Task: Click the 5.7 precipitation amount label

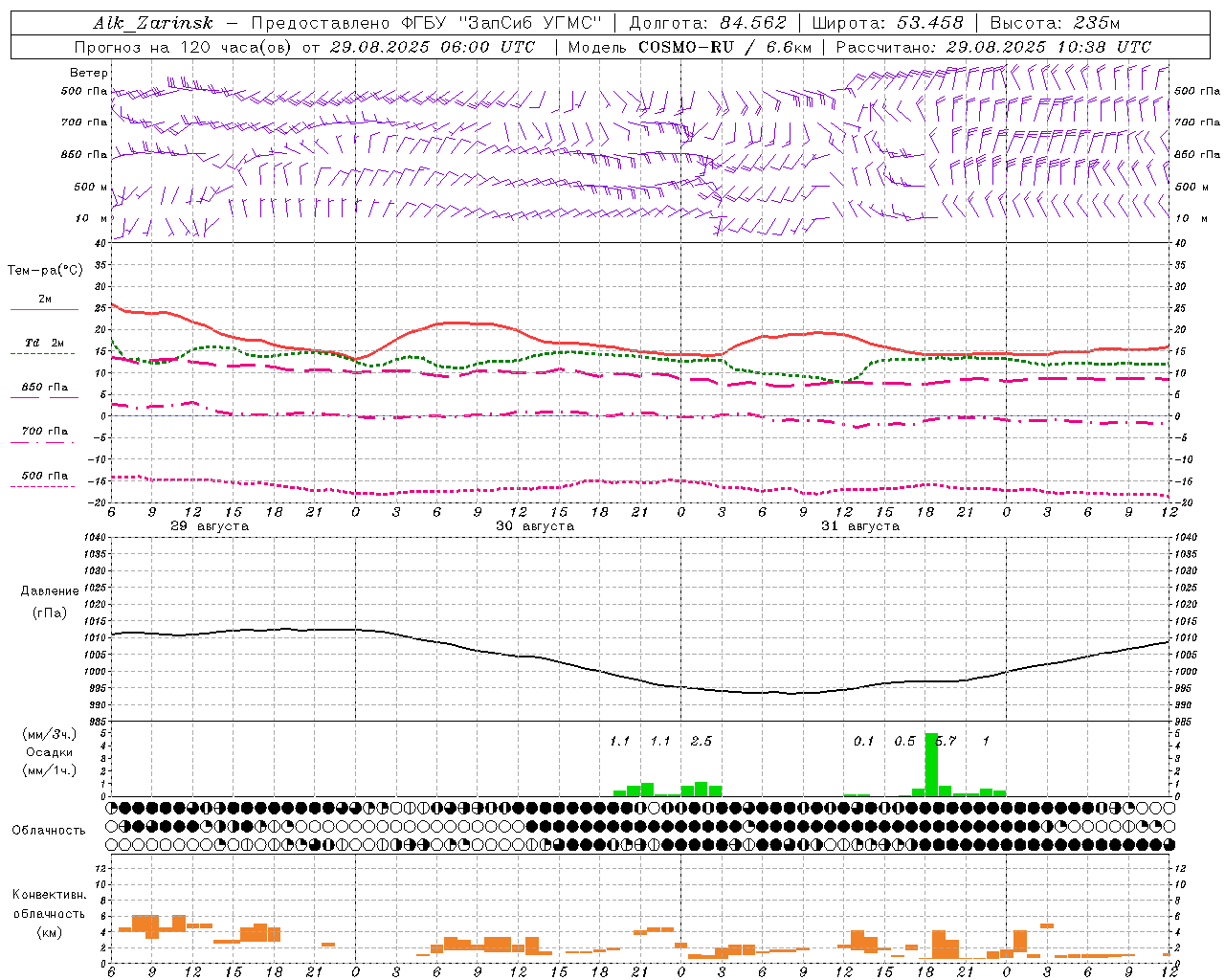Action: [946, 741]
